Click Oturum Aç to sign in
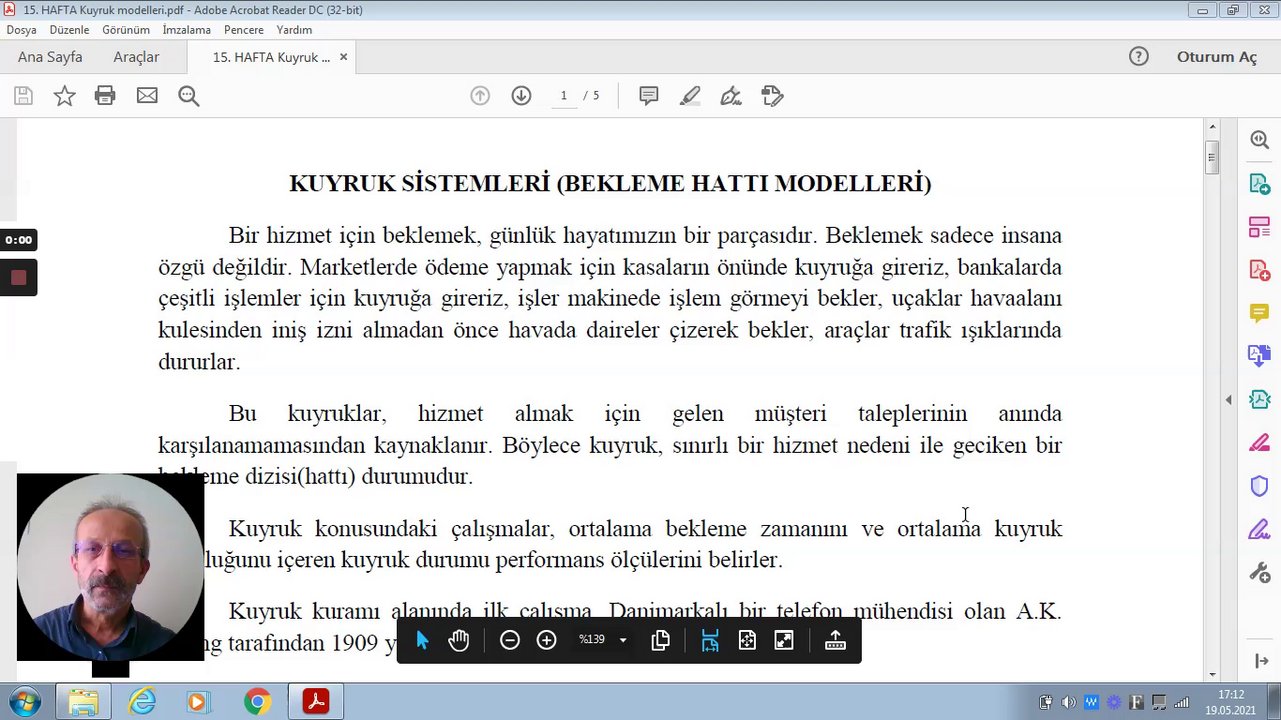This screenshot has height=720, width=1281. pyautogui.click(x=1217, y=57)
